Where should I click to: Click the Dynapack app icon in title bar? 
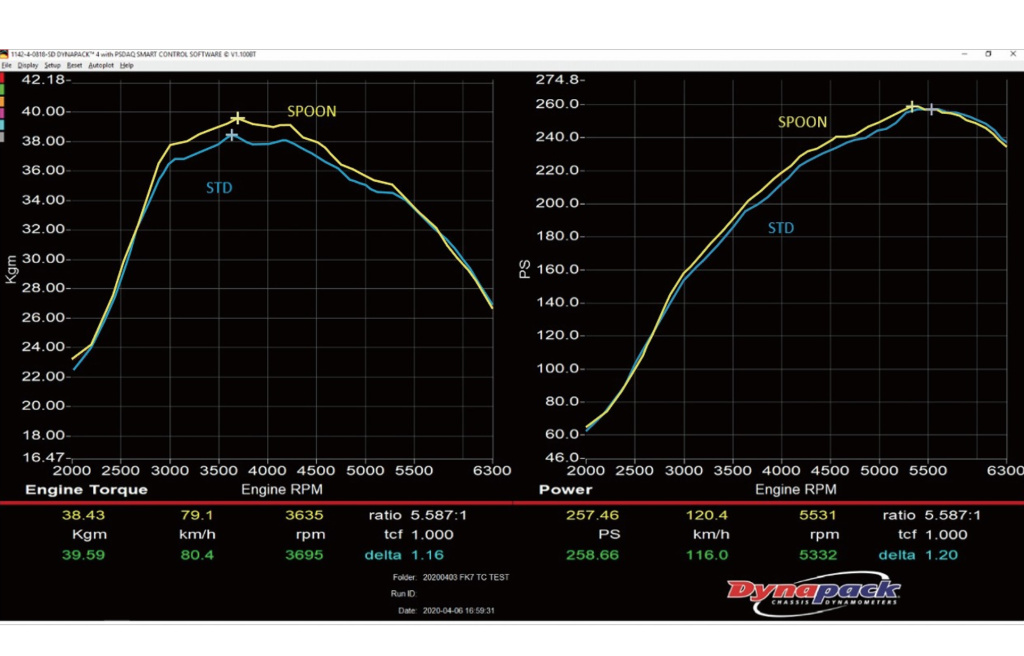(4, 54)
